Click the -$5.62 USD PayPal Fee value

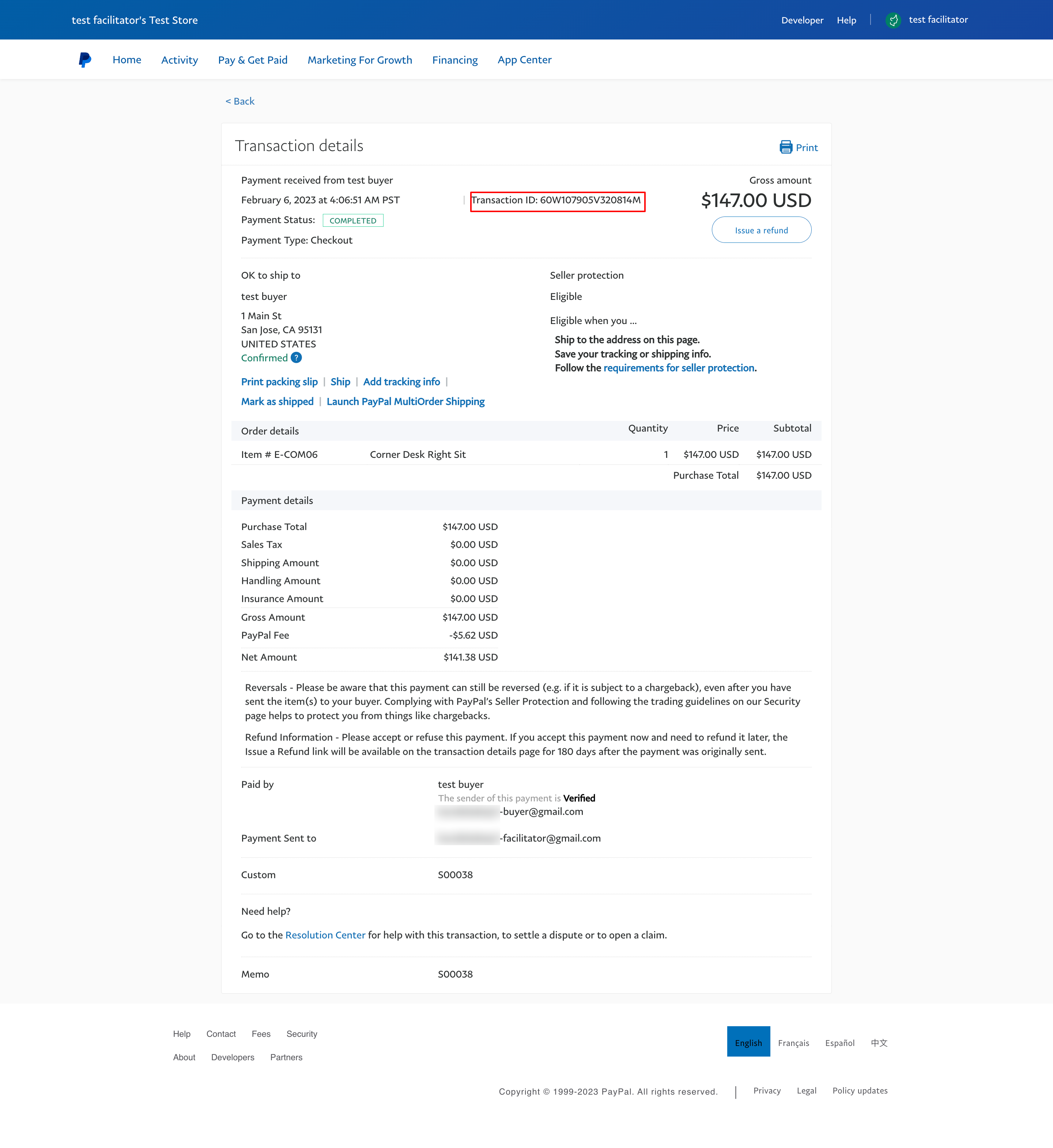pos(473,635)
